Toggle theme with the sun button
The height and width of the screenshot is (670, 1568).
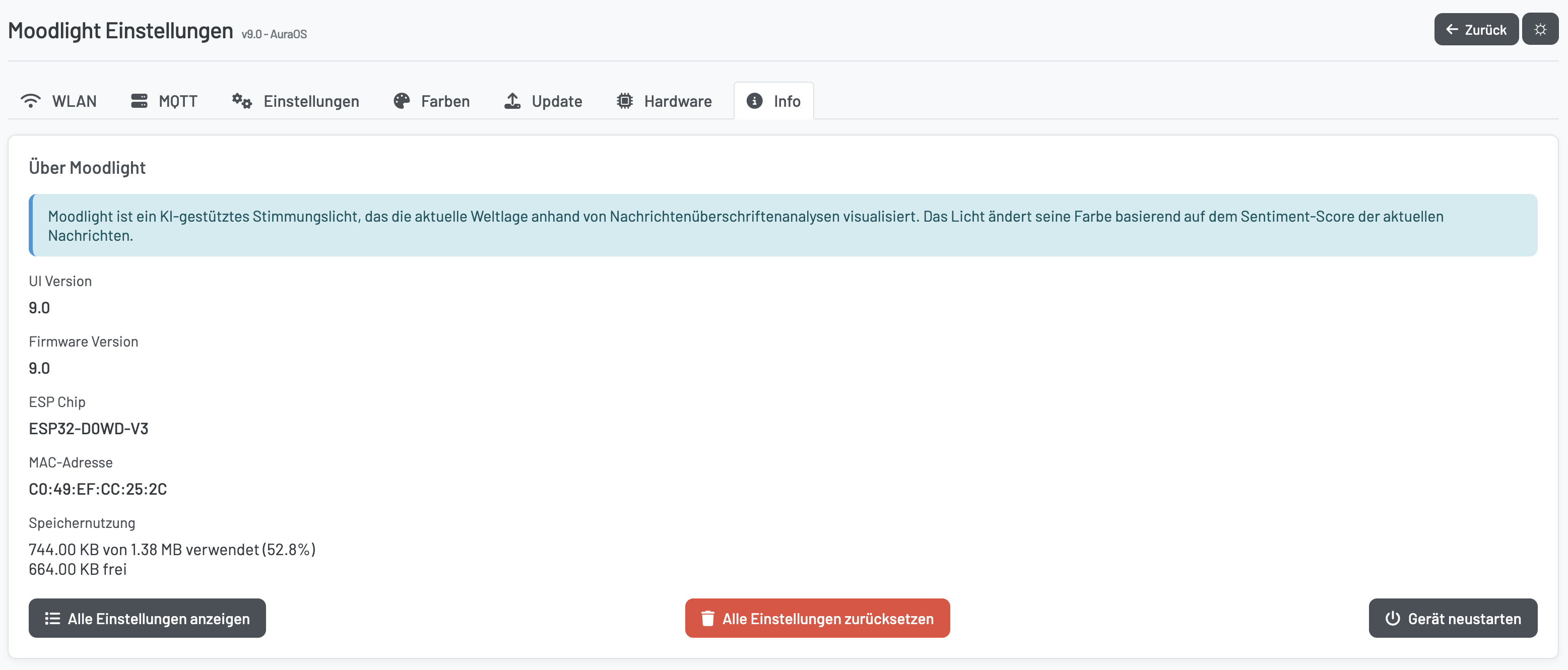click(x=1540, y=29)
